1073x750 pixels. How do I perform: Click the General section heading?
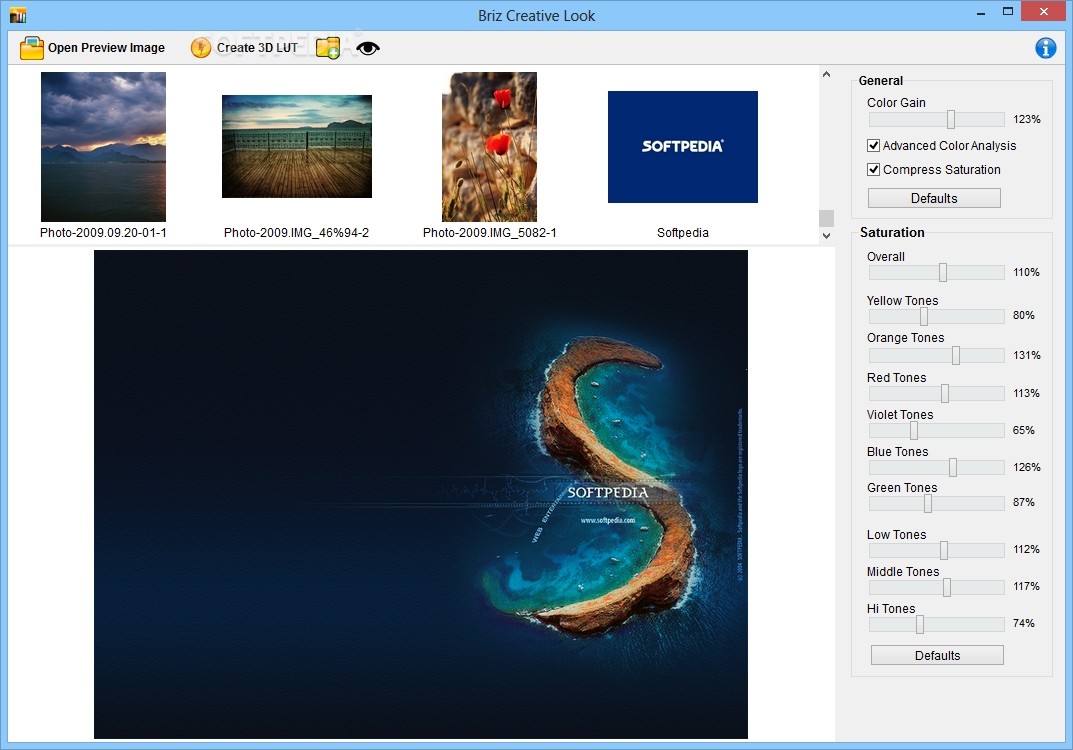[881, 81]
